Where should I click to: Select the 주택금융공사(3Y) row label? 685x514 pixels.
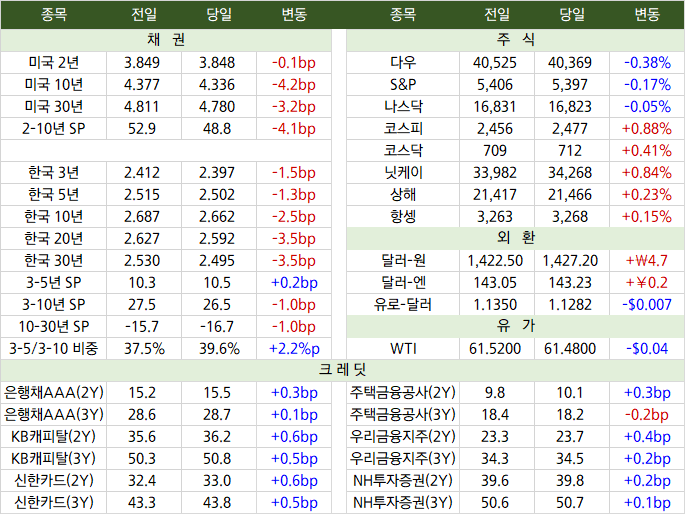click(403, 414)
